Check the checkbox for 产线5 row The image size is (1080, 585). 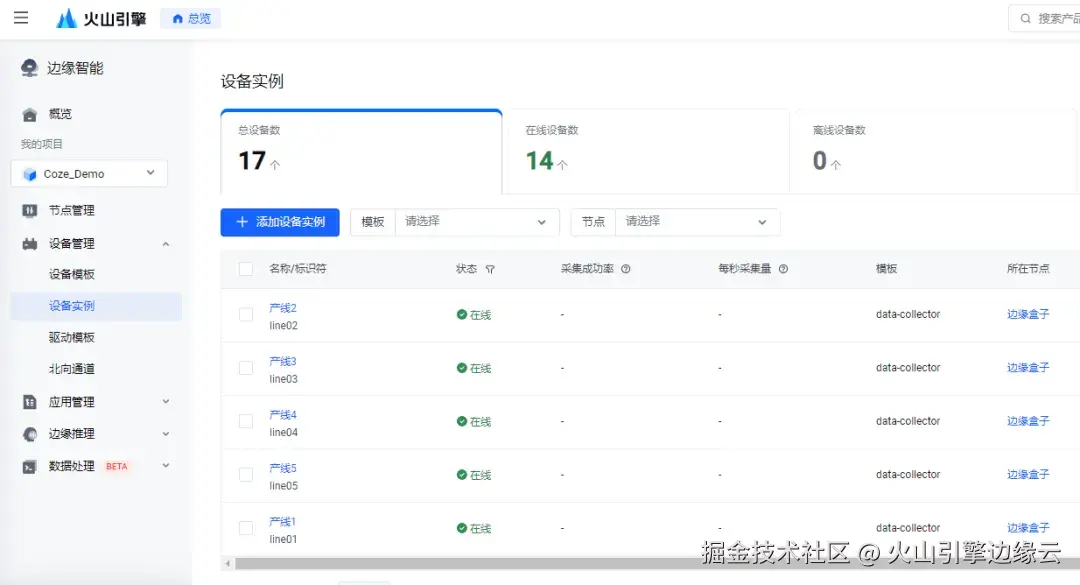[x=245, y=474]
